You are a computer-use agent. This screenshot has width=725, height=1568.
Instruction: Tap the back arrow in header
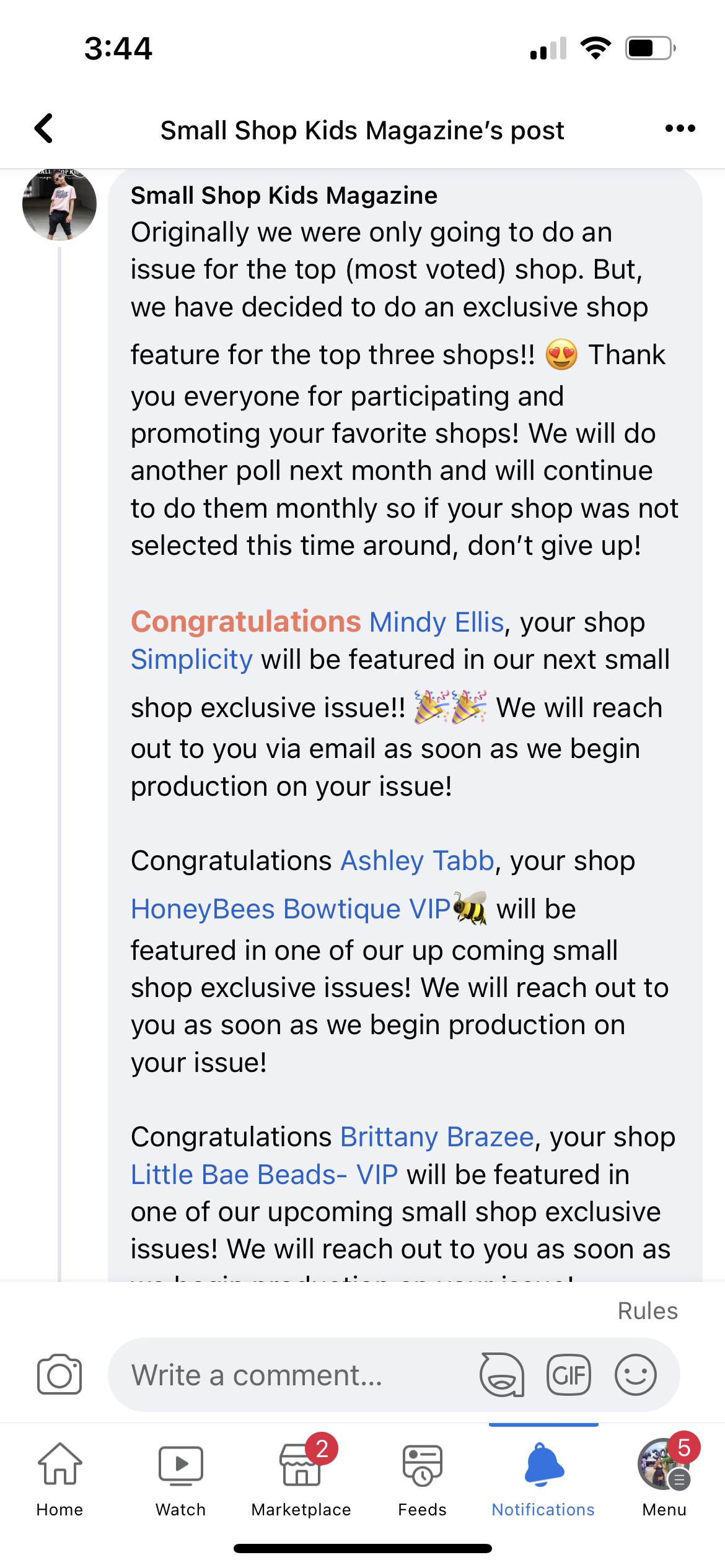44,129
